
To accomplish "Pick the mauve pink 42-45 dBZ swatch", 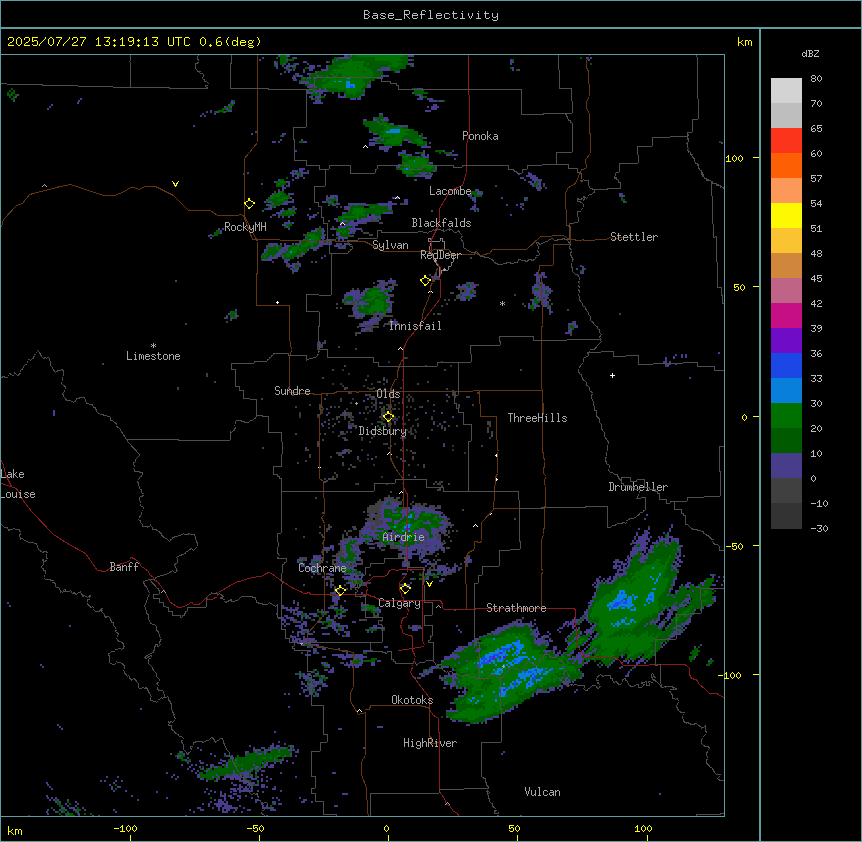I will coord(786,291).
